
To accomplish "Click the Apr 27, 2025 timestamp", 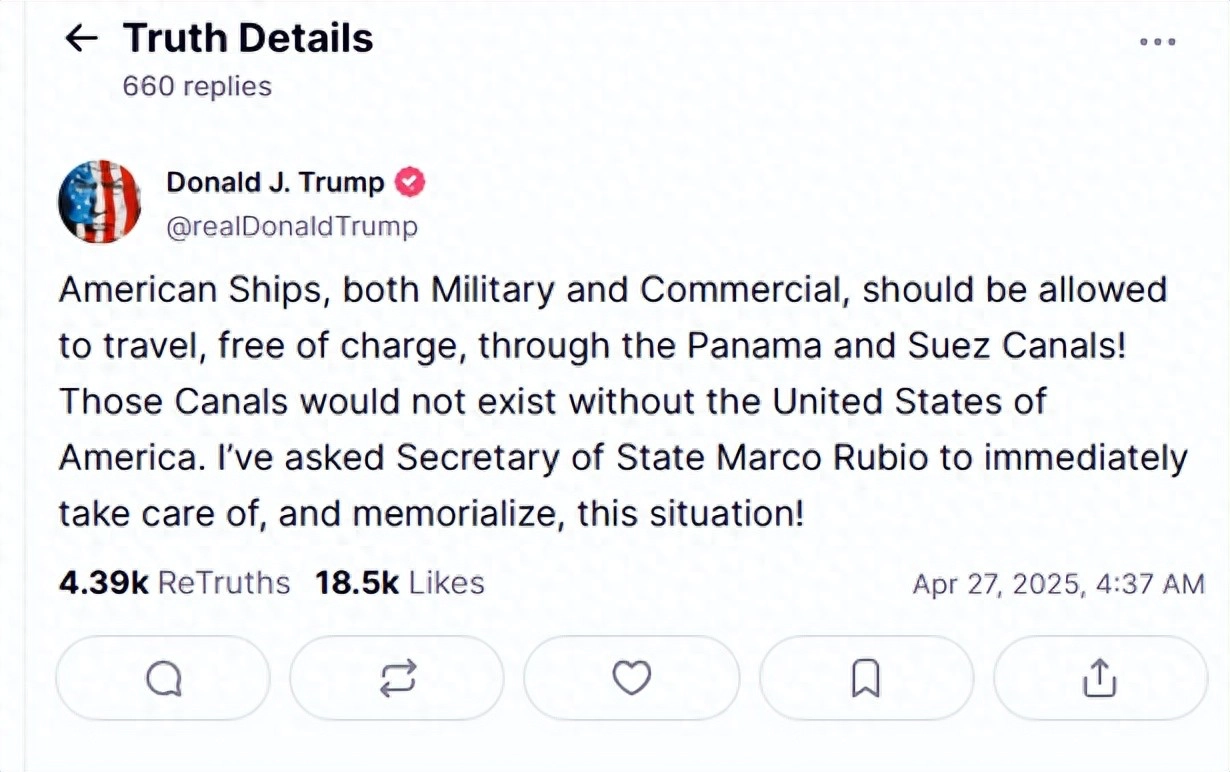I will click(x=1058, y=584).
